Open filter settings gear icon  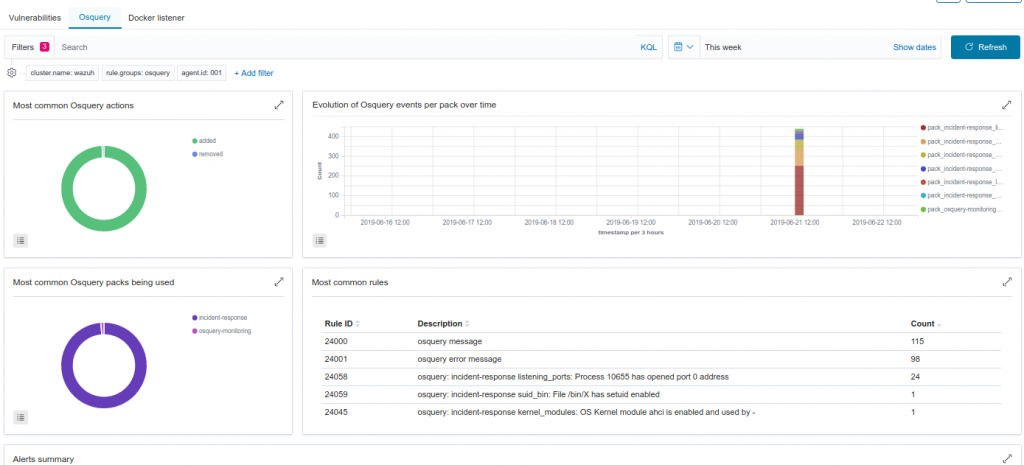pos(11,72)
